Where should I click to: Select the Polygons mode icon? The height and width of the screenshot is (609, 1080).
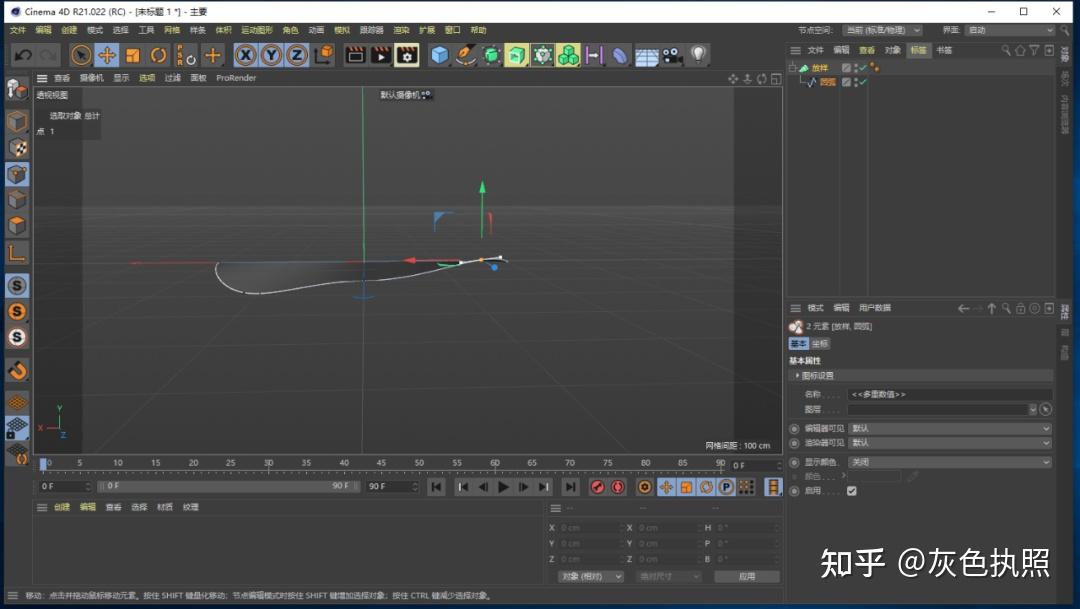tap(17, 225)
